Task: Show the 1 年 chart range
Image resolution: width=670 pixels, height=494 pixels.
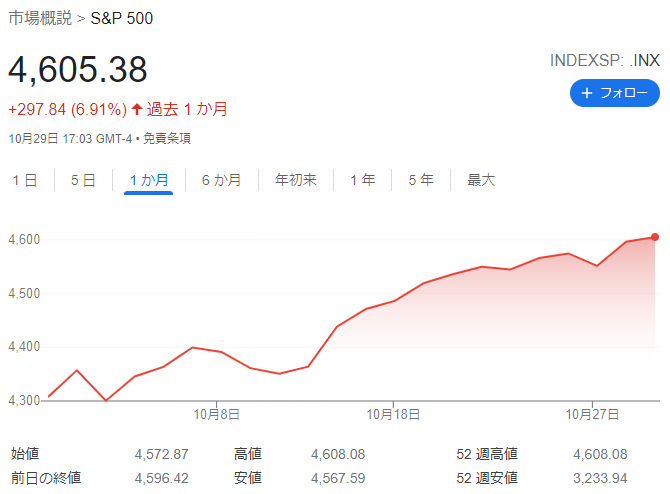Action: point(362,180)
